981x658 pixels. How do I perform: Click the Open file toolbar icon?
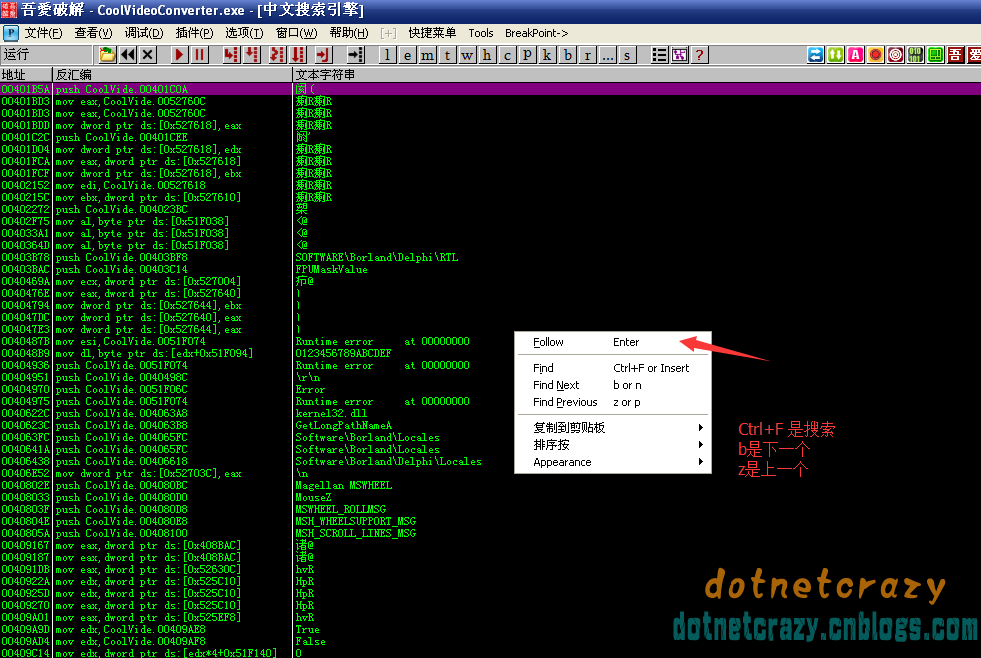[x=108, y=55]
